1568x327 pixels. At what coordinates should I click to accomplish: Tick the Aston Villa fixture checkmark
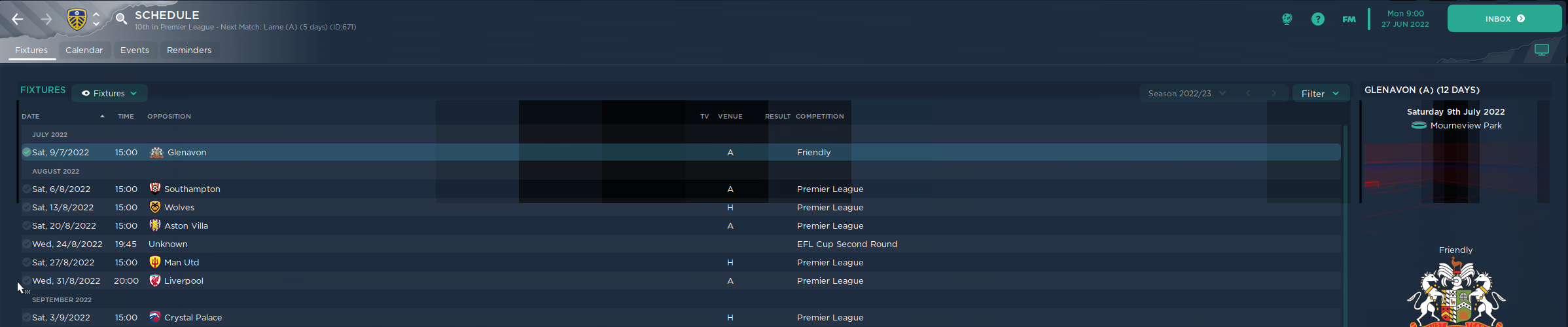point(26,225)
